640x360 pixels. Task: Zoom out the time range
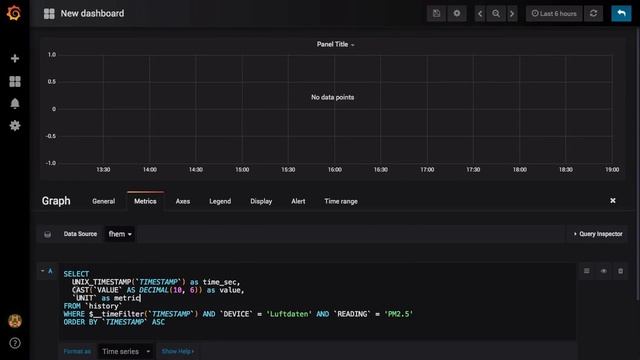(496, 14)
